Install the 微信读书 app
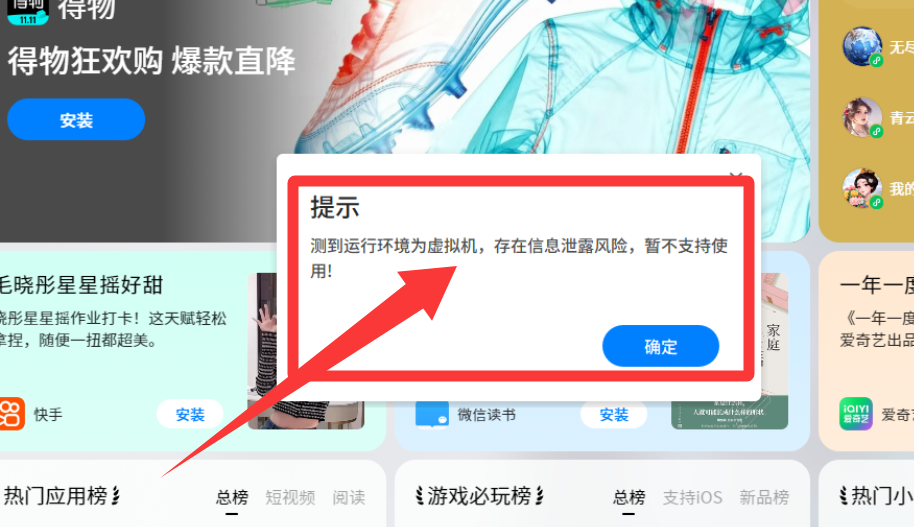 pyautogui.click(x=614, y=414)
